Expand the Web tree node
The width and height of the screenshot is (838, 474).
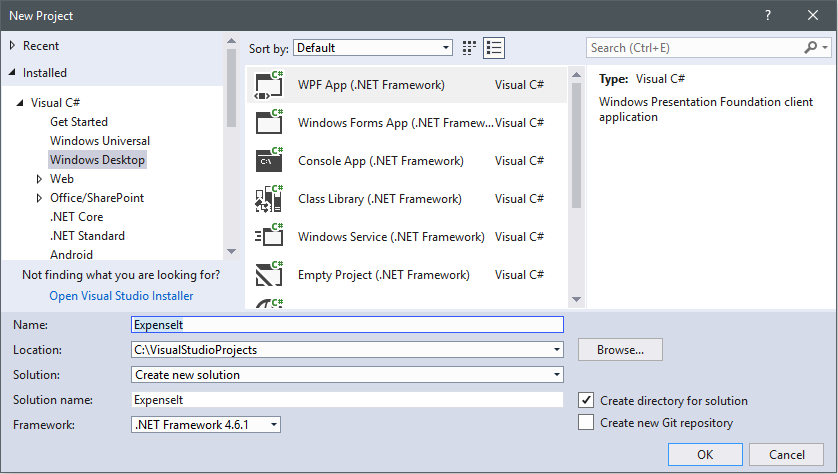(39, 178)
